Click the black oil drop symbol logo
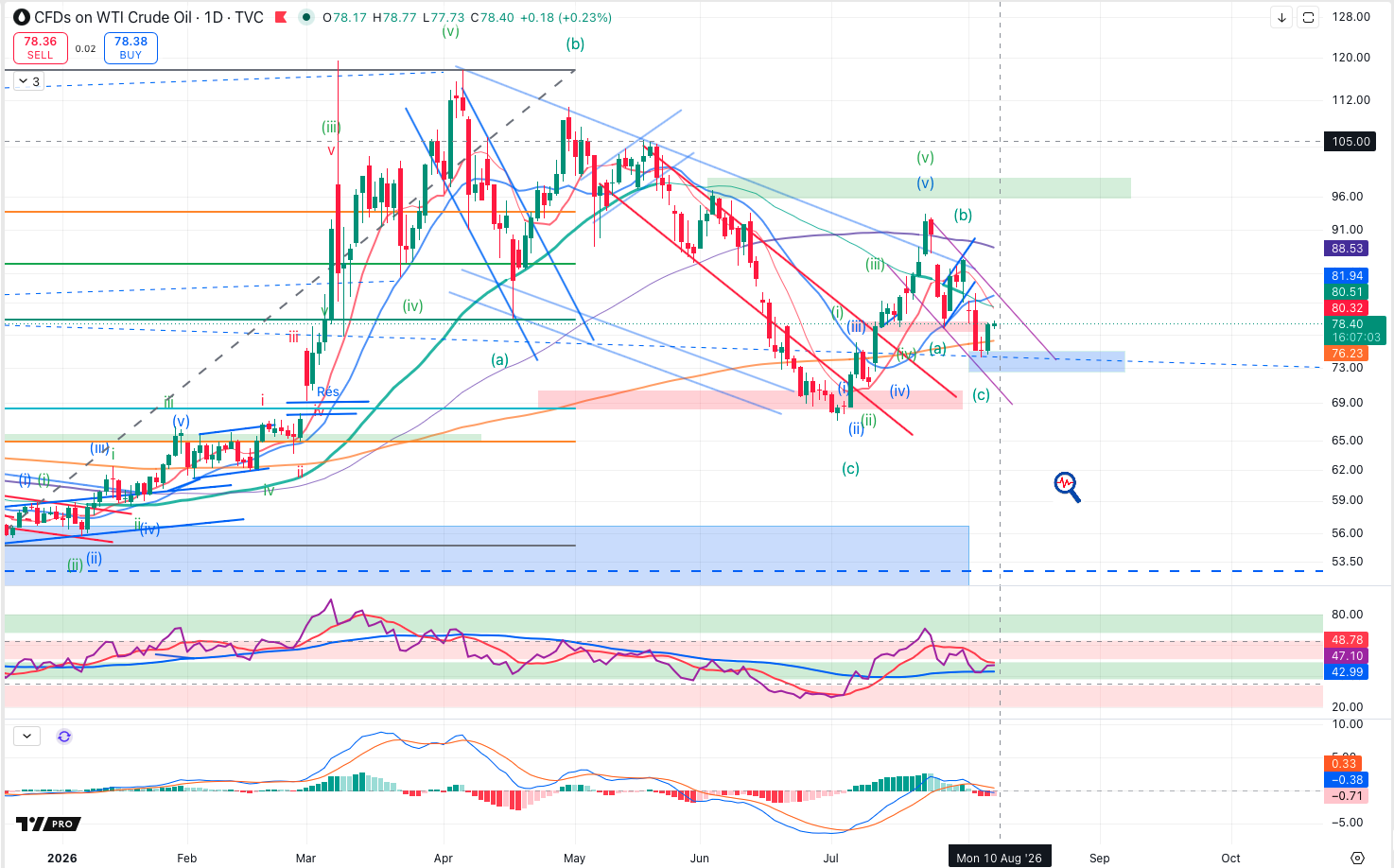This screenshot has width=1394, height=868. [22, 17]
